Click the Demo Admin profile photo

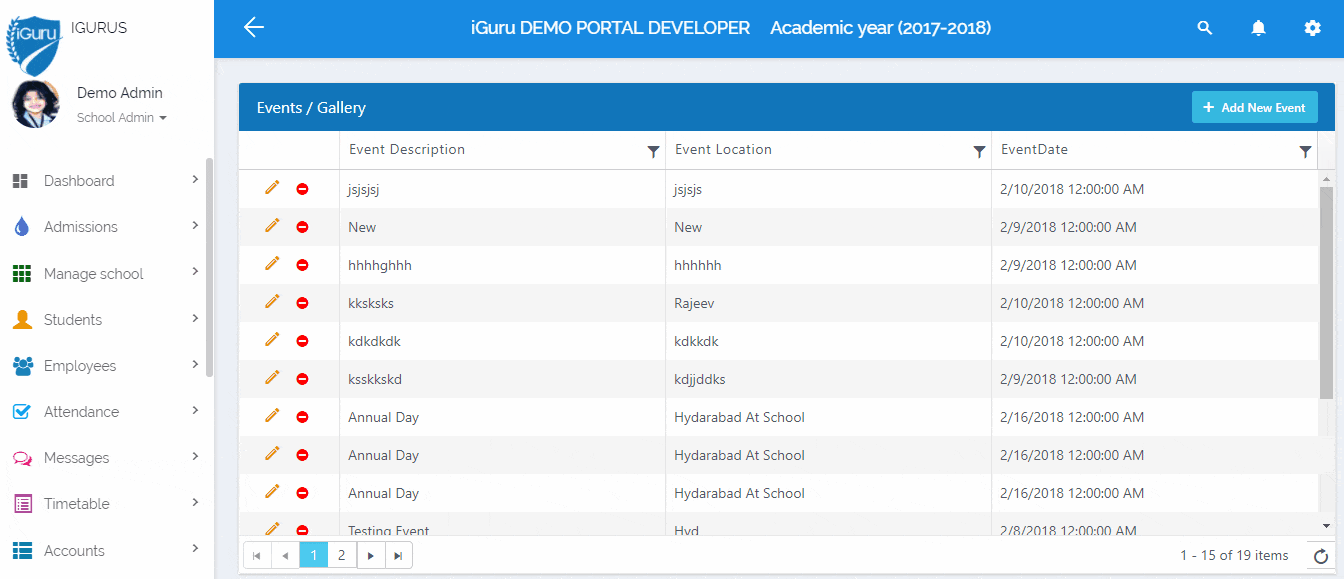(x=36, y=104)
